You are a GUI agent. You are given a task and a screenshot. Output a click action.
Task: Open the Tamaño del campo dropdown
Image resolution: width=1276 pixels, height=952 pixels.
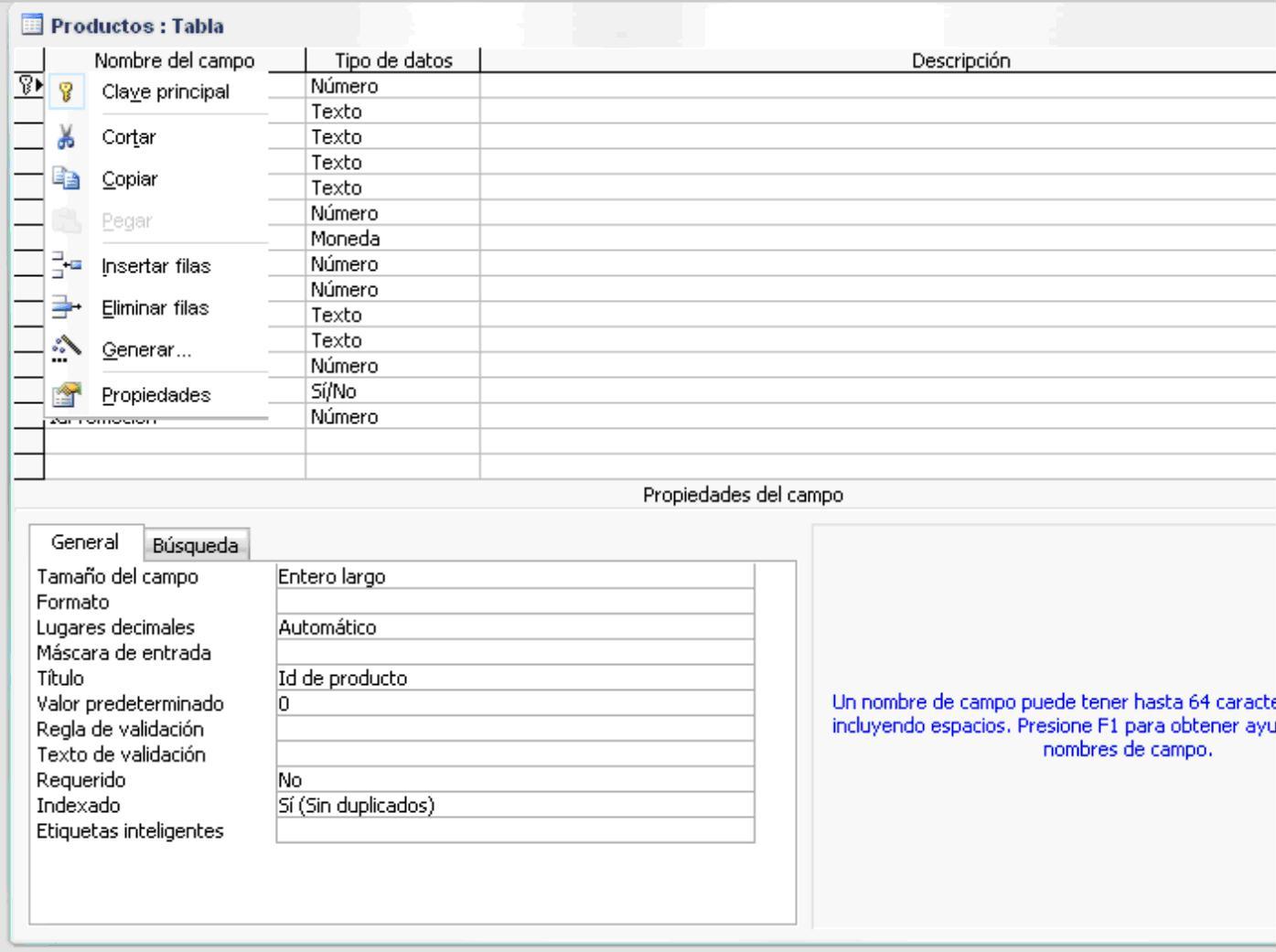(x=512, y=575)
